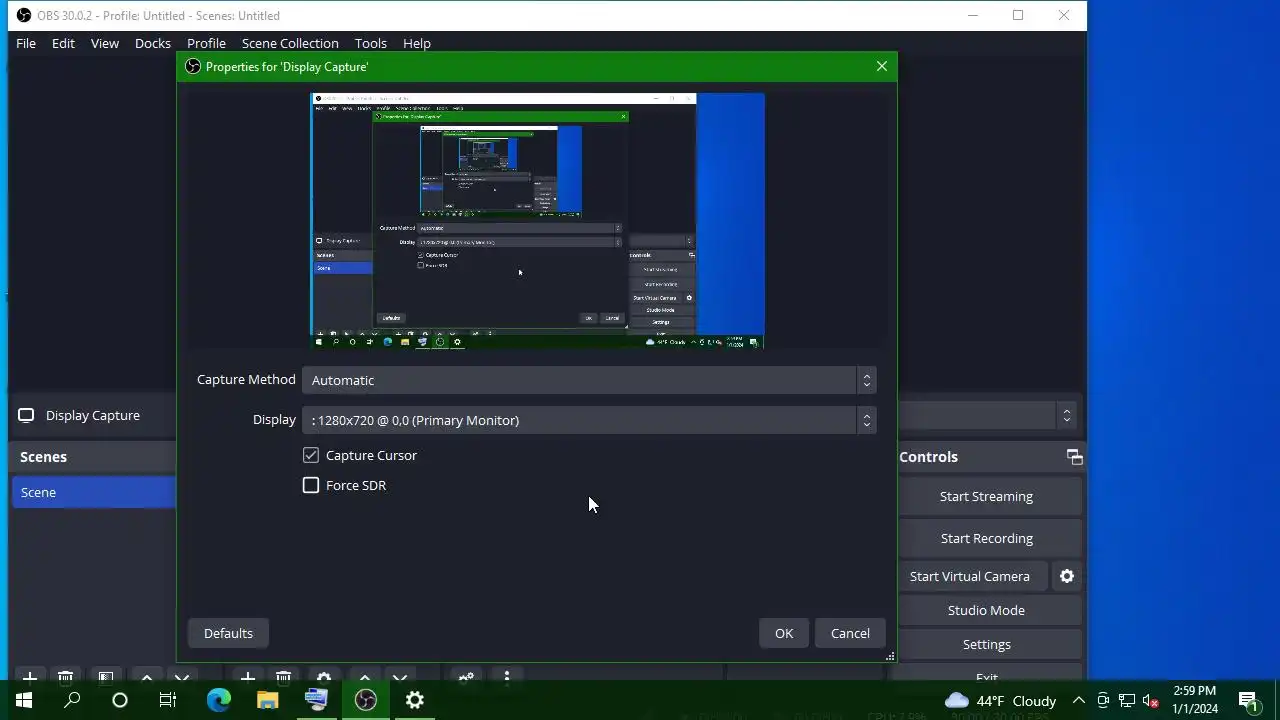This screenshot has height=720, width=1280.
Task: Open the Capture Method dropdown
Action: pos(589,380)
